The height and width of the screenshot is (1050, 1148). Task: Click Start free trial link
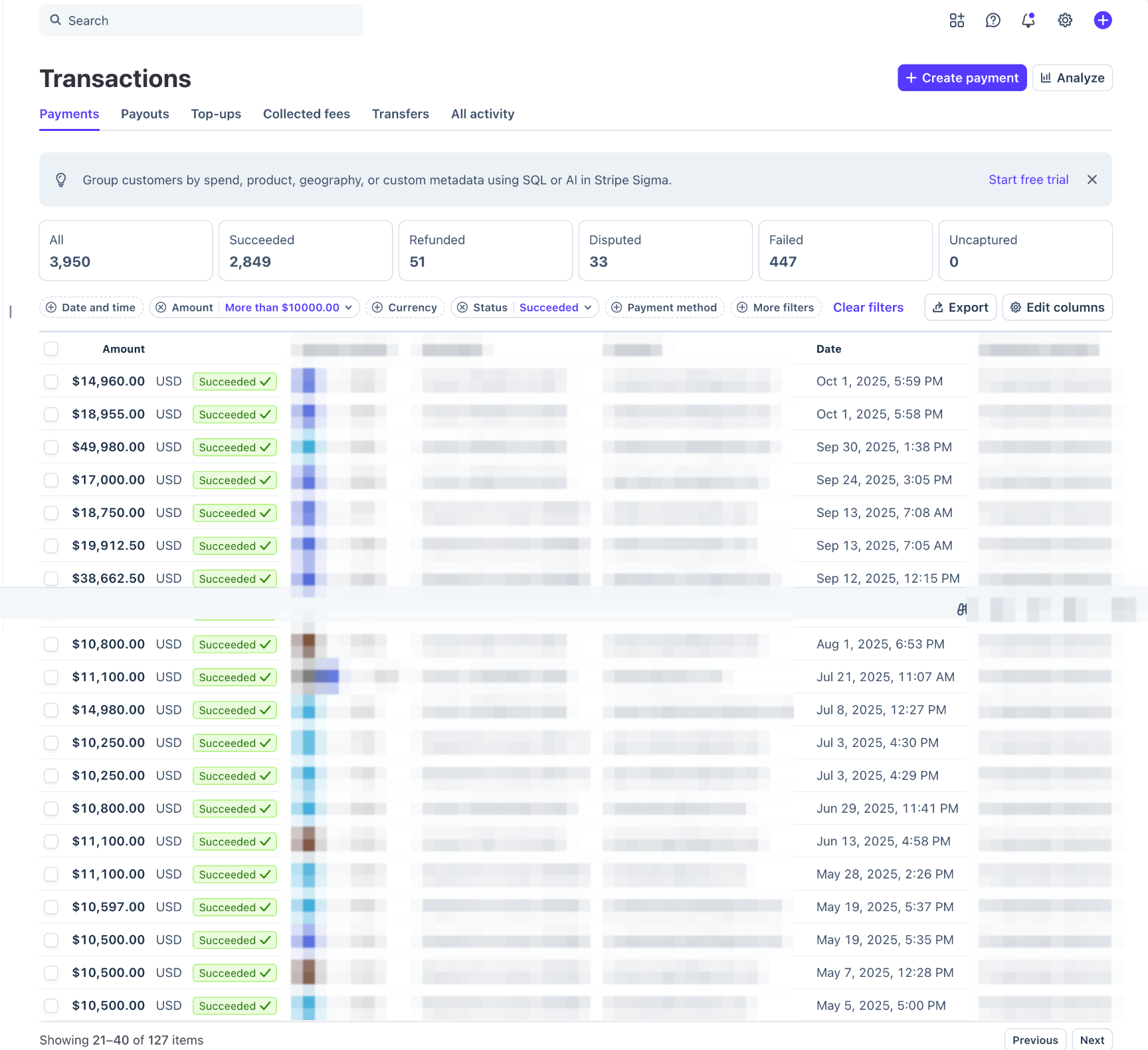click(1028, 179)
